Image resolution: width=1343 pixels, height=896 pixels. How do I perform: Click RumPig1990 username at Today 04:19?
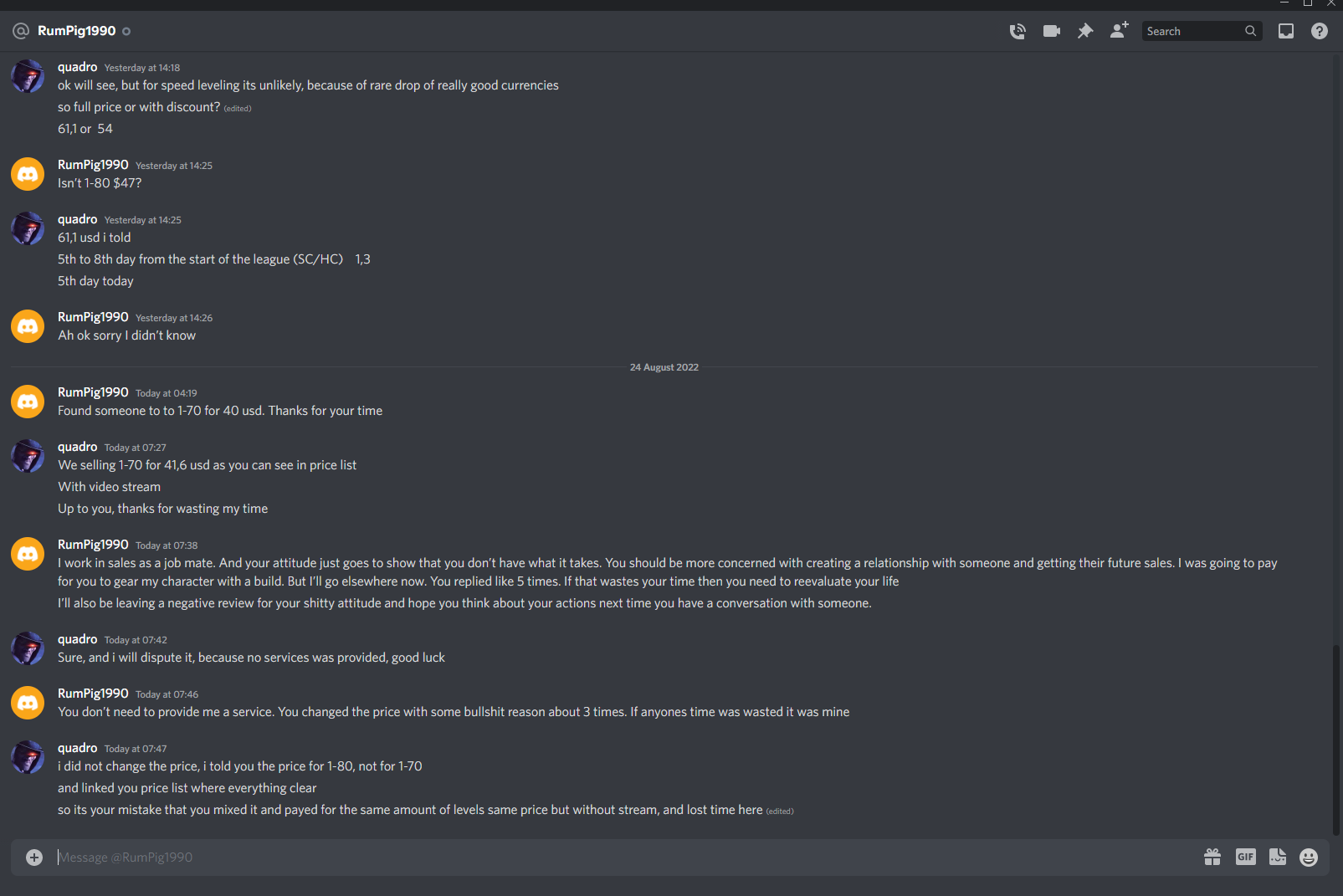[93, 392]
